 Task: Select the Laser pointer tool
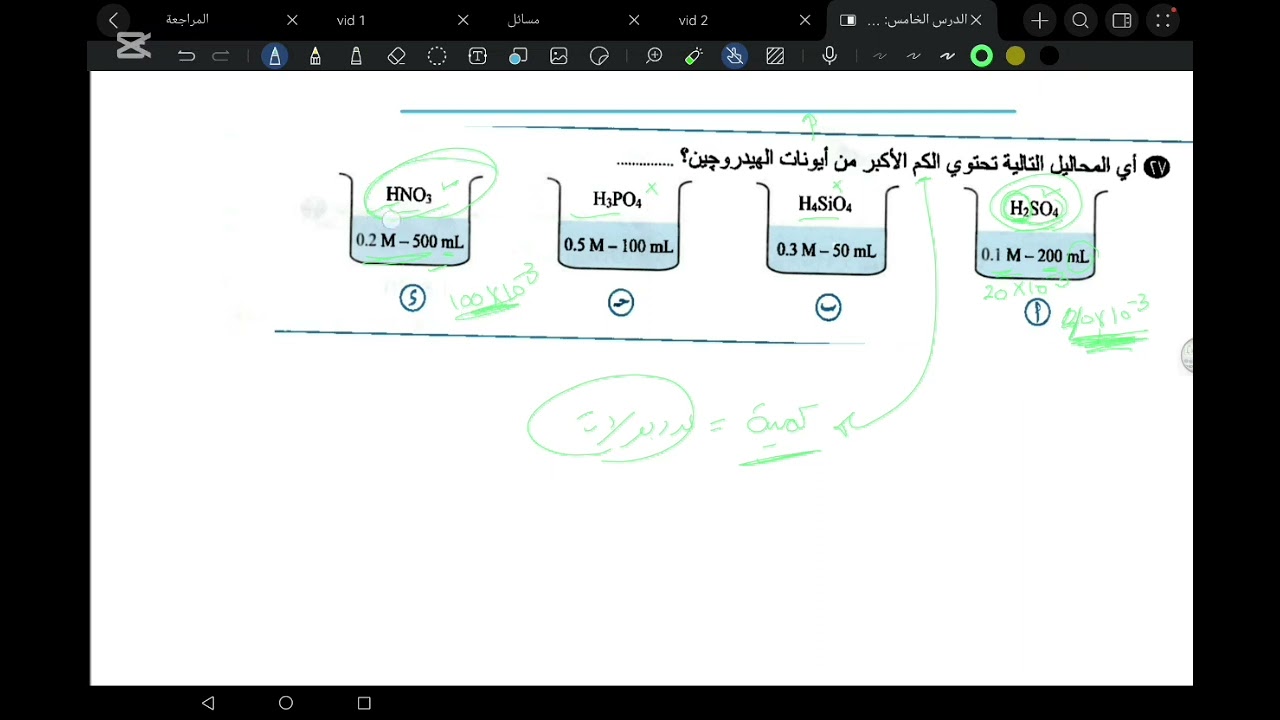point(694,56)
